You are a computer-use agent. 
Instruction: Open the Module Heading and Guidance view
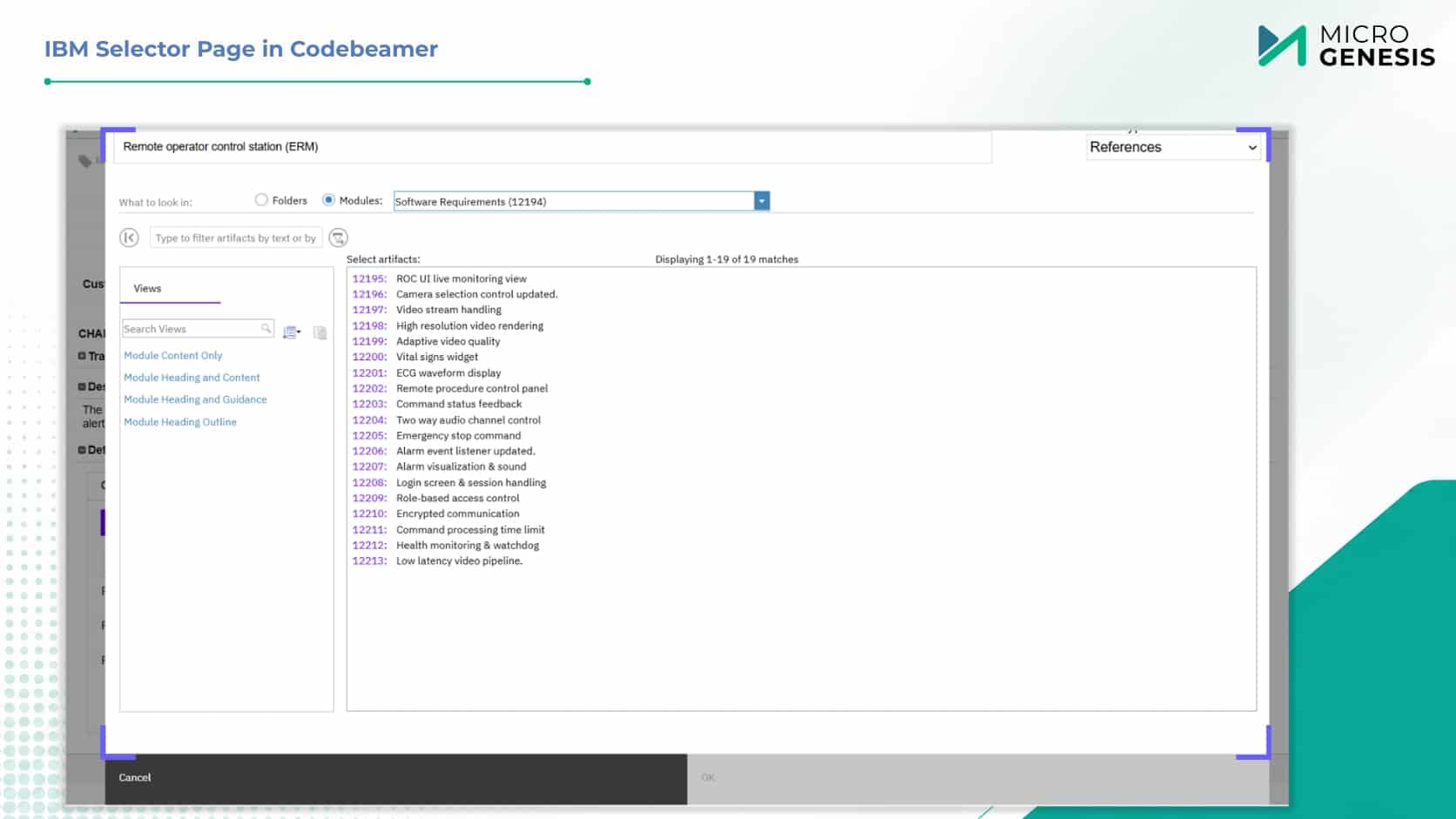[x=195, y=399]
